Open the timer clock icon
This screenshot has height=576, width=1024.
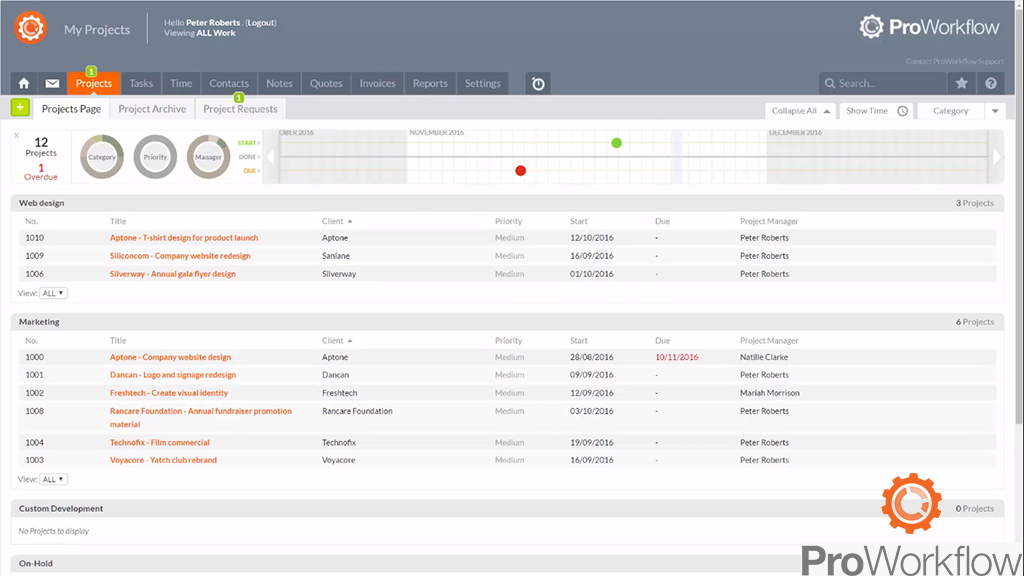tap(538, 84)
